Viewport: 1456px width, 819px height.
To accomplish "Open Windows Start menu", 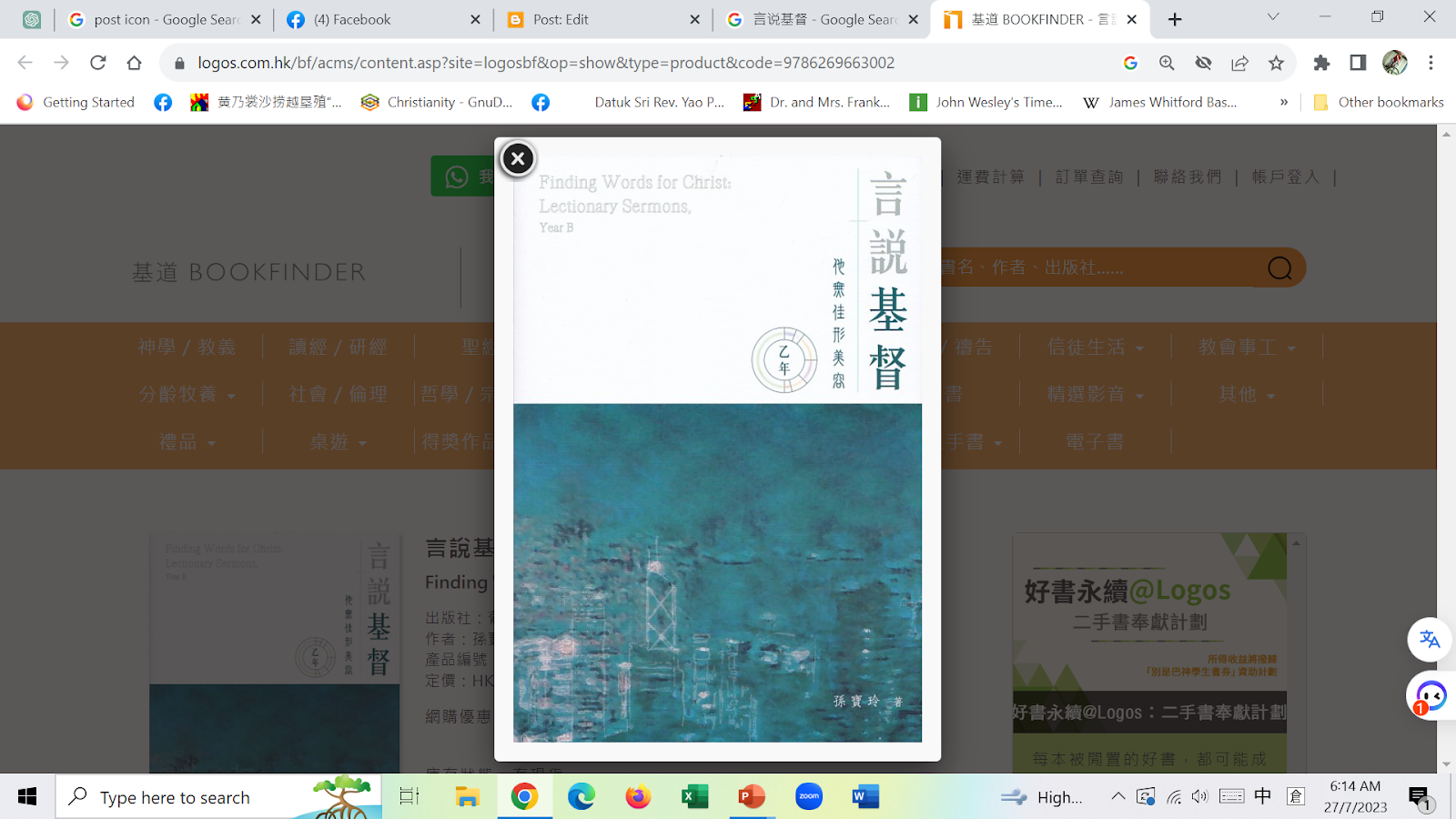I will pos(27,797).
